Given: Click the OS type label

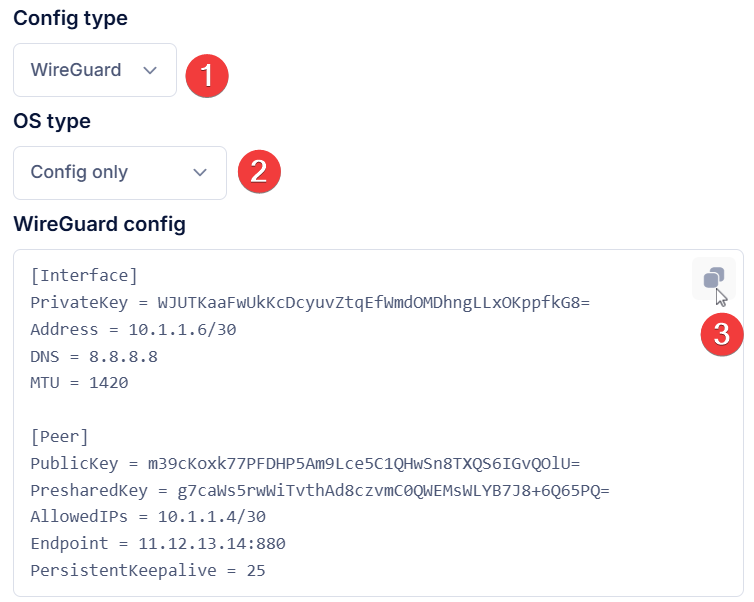Looking at the screenshot, I should [x=52, y=121].
